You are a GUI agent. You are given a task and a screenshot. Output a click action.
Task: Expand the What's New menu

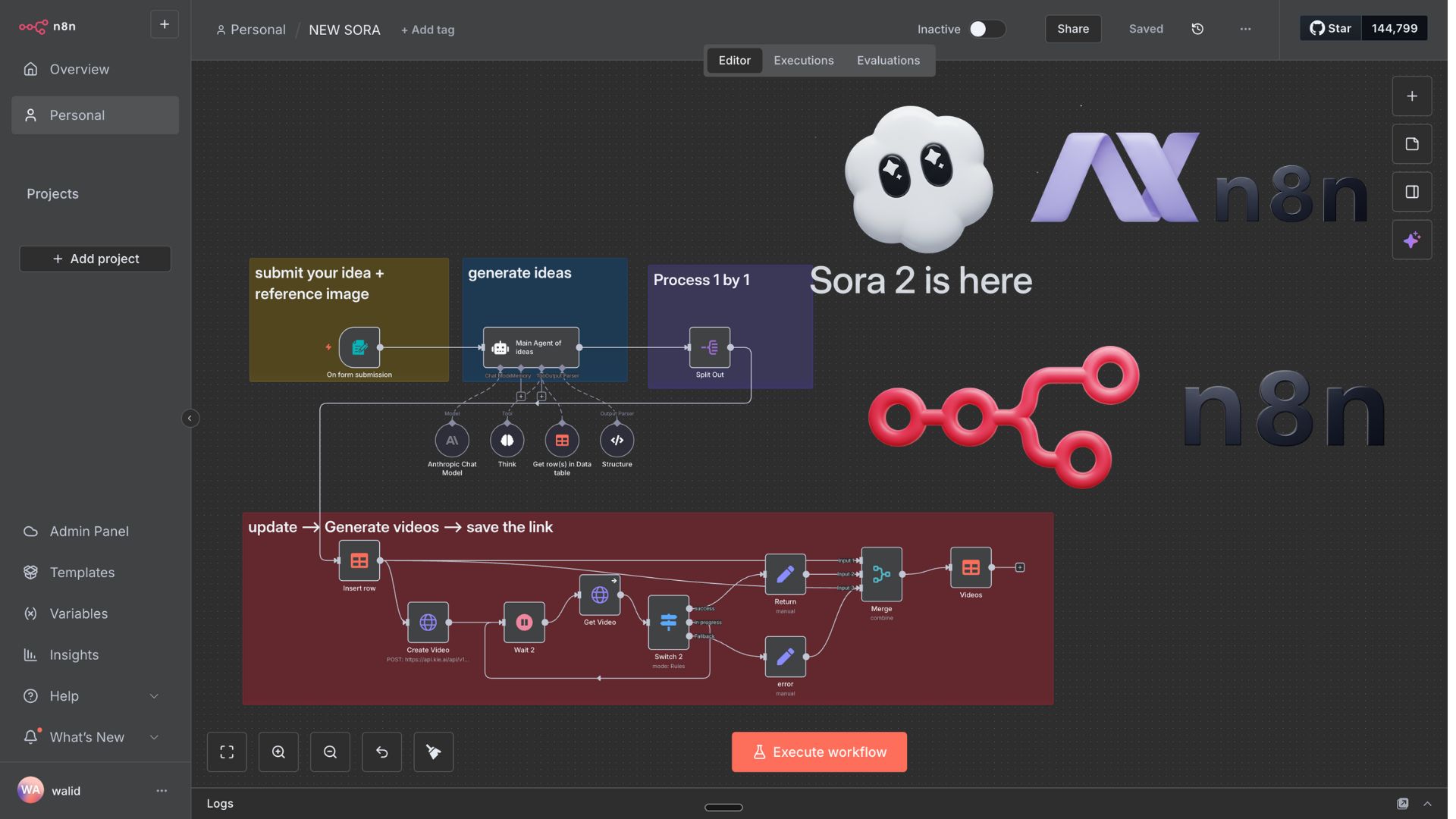(x=95, y=737)
